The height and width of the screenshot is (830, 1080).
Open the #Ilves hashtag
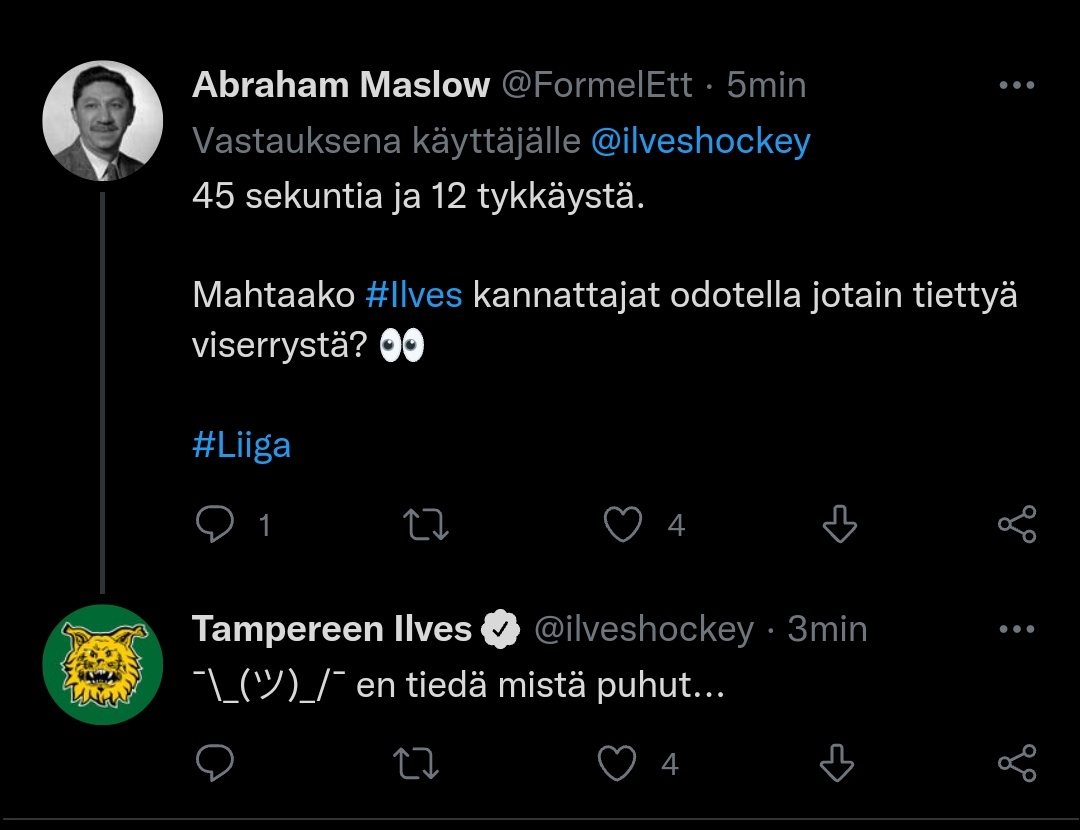[x=414, y=296]
